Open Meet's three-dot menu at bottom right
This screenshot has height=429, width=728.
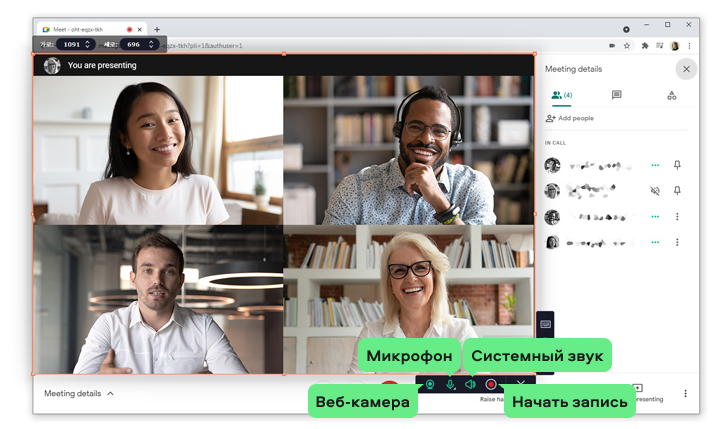pyautogui.click(x=685, y=394)
